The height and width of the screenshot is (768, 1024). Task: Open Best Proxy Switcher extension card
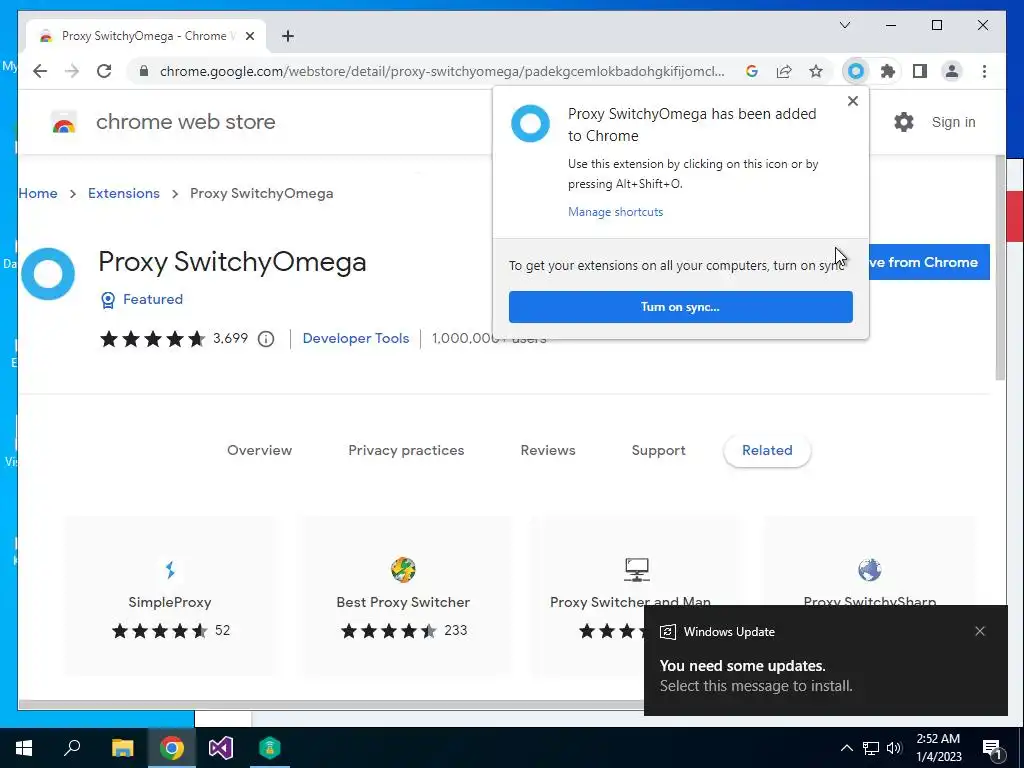pyautogui.click(x=403, y=596)
